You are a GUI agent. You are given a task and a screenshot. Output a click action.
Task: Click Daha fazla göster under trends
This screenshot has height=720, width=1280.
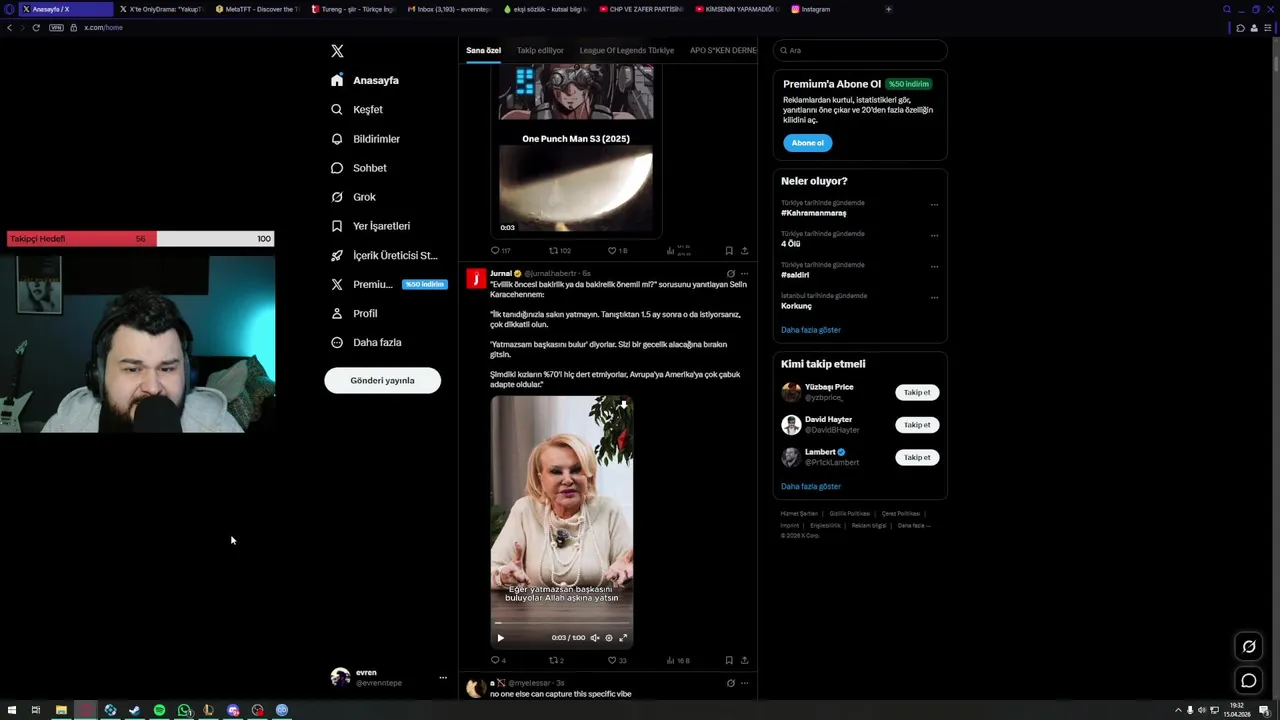click(x=811, y=330)
